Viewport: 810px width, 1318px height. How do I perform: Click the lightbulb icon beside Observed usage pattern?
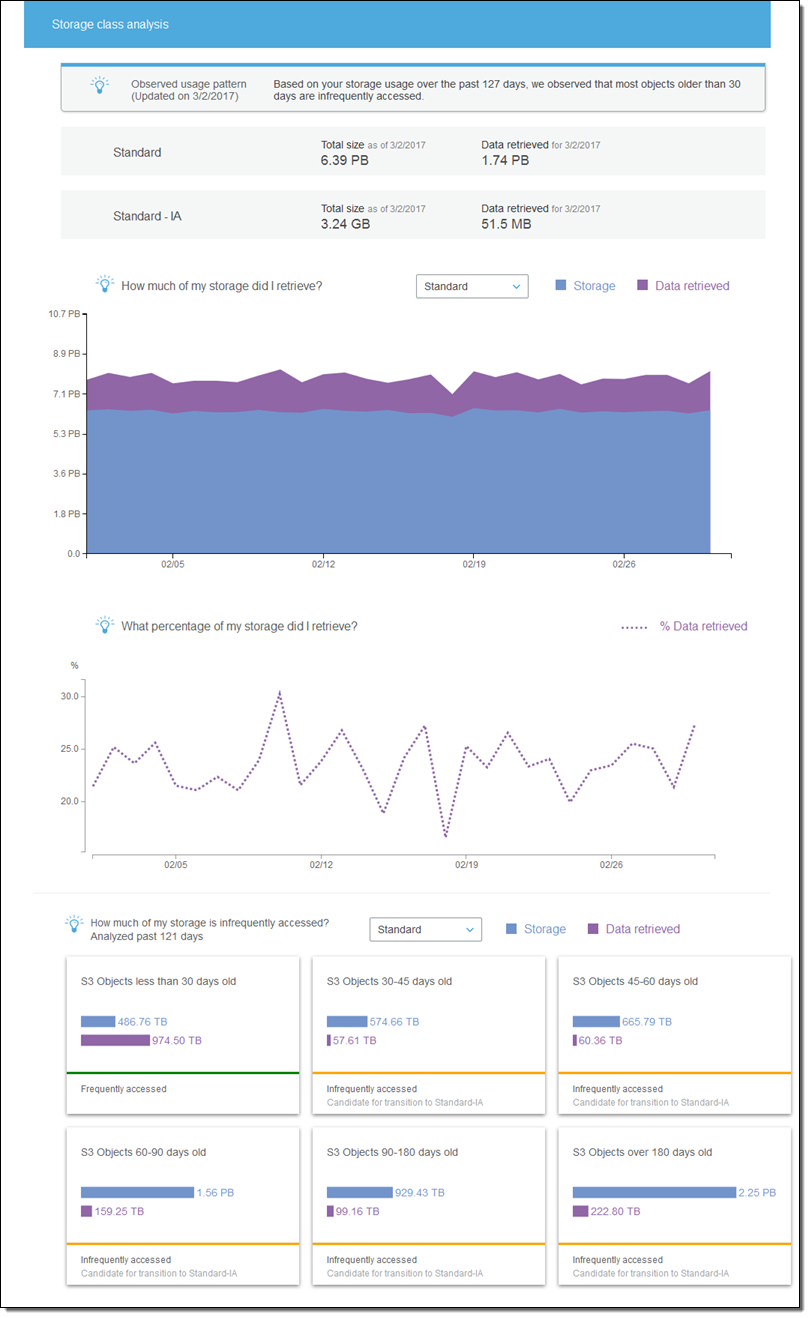click(99, 86)
